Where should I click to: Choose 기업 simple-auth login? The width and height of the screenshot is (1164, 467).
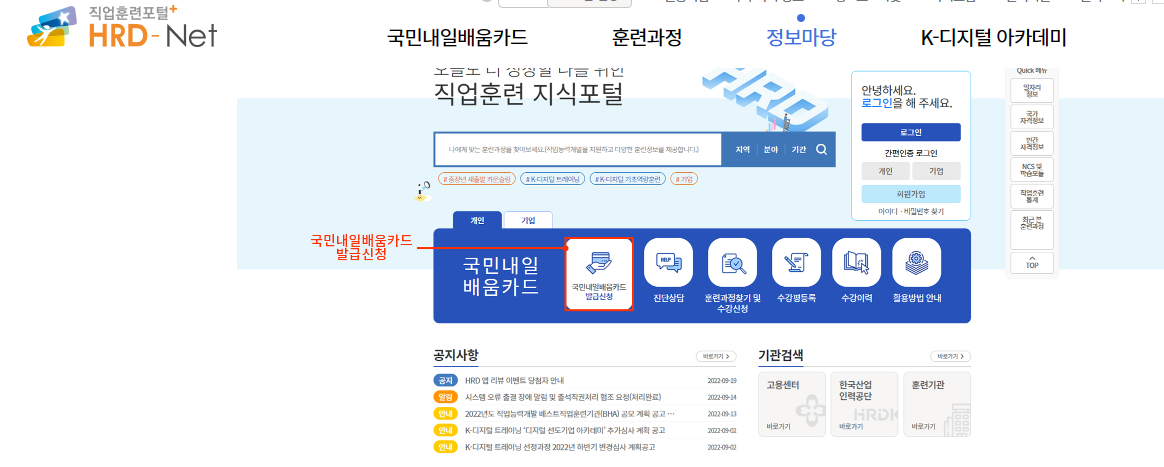(937, 171)
